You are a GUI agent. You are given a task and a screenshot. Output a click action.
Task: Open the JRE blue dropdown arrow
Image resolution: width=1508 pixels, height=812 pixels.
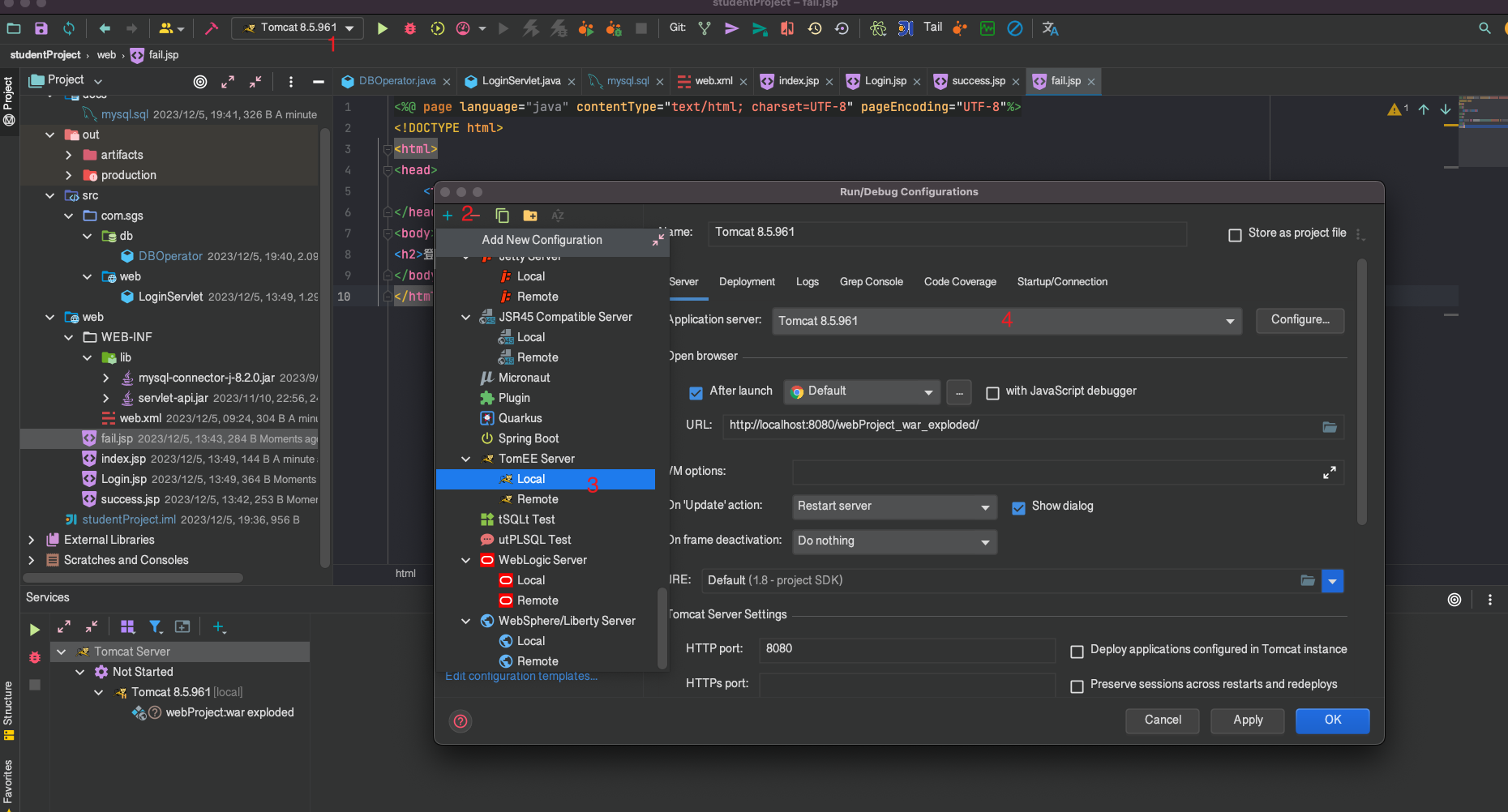1333,581
